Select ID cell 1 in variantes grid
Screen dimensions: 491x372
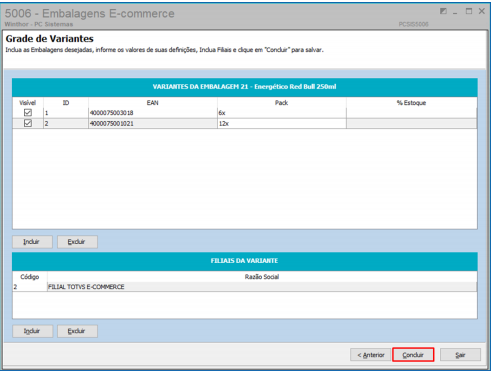click(x=66, y=113)
